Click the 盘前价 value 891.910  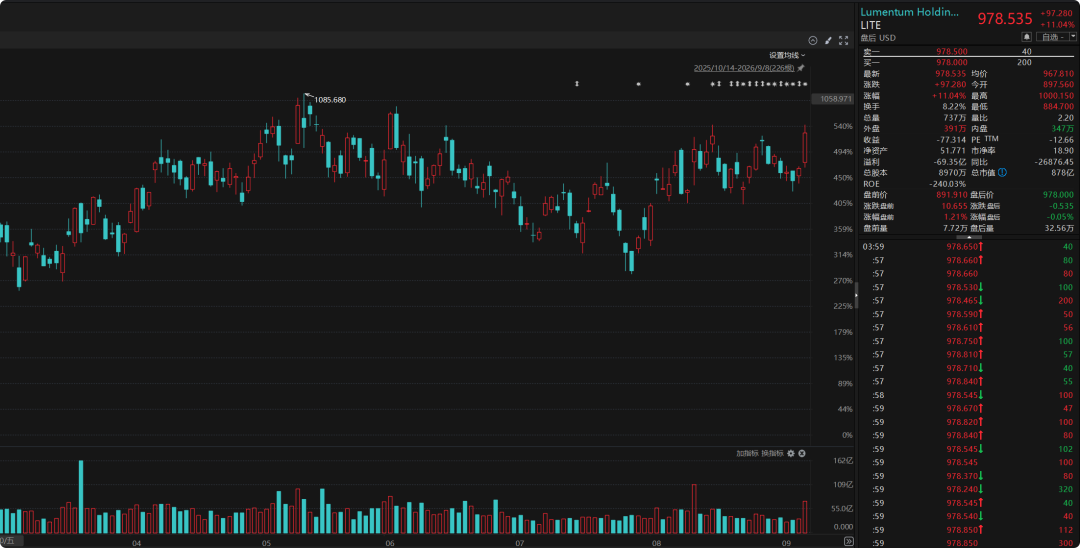coord(951,195)
